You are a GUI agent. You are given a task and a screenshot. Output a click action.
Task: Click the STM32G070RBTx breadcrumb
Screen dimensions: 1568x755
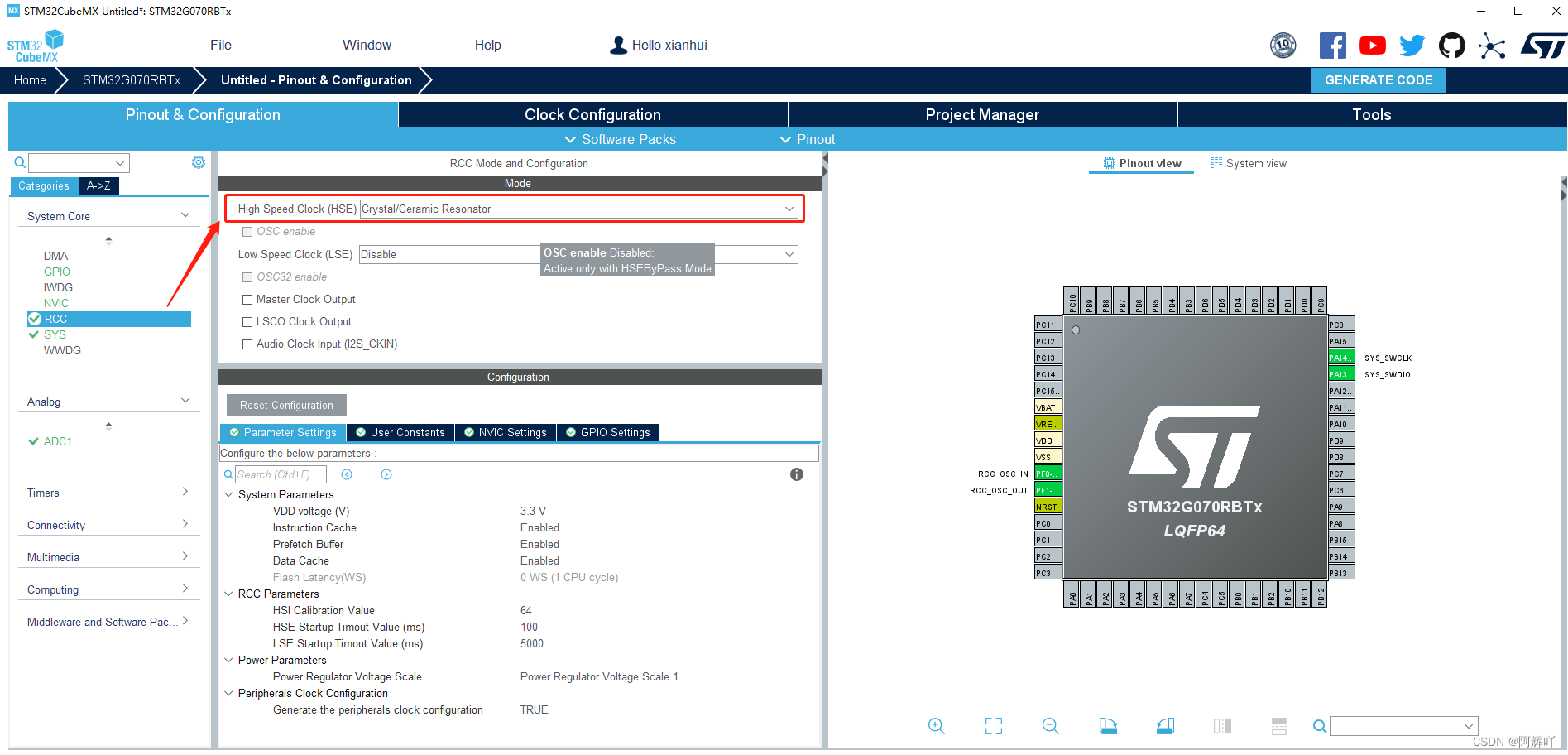pos(132,80)
